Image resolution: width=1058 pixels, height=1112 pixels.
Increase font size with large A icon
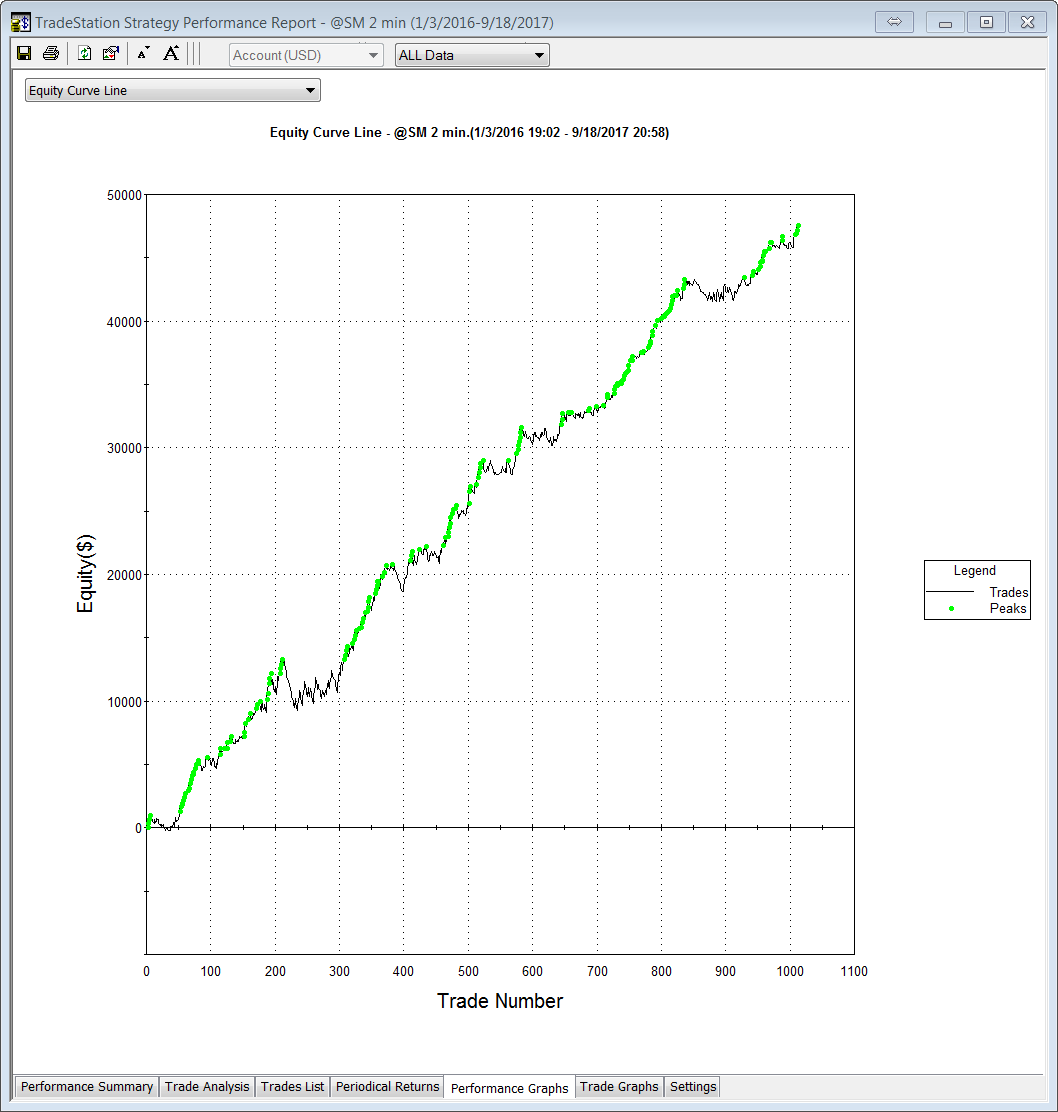(x=171, y=54)
